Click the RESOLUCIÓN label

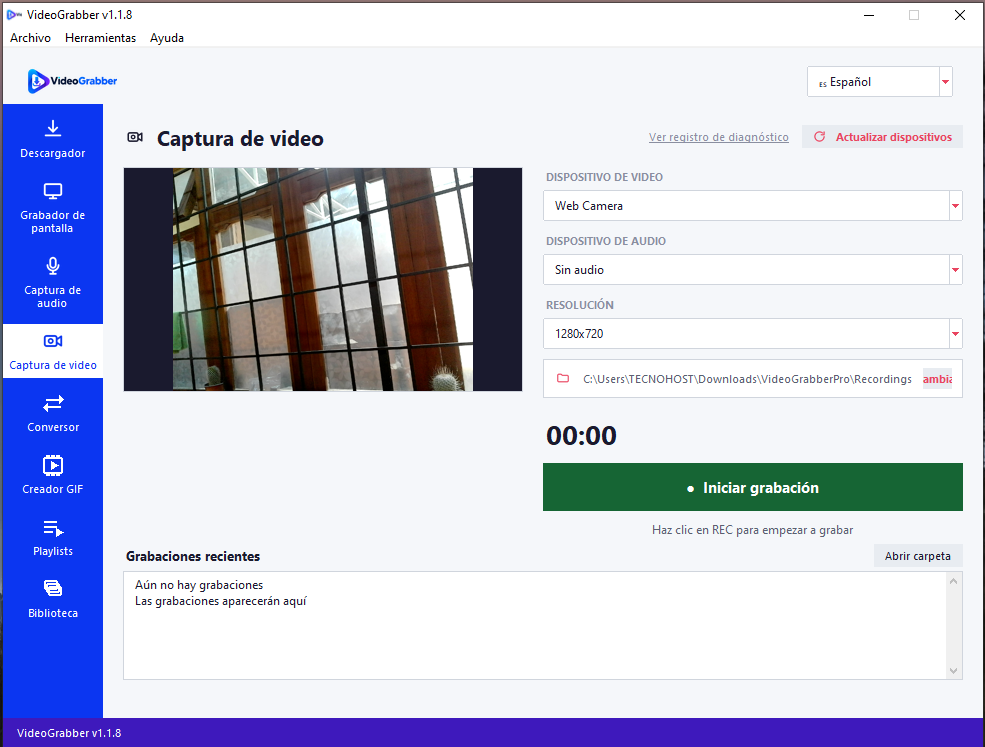580,305
